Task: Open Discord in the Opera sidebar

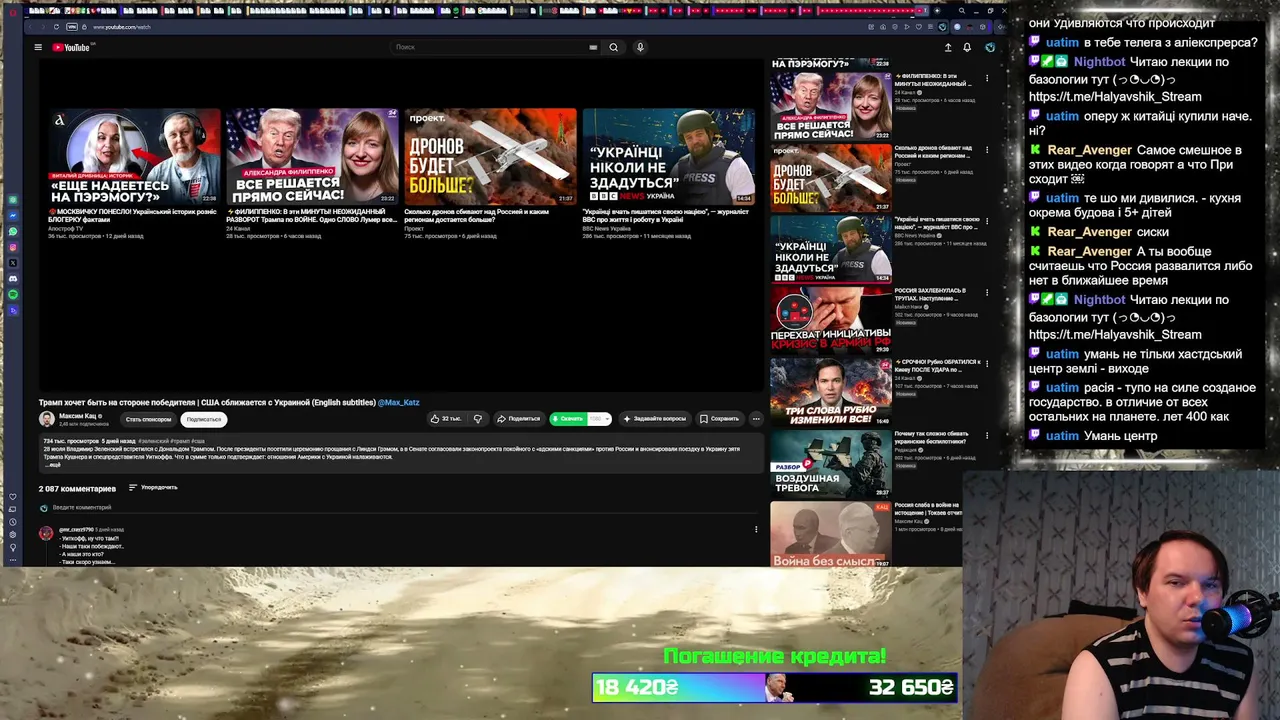Action: (13, 279)
